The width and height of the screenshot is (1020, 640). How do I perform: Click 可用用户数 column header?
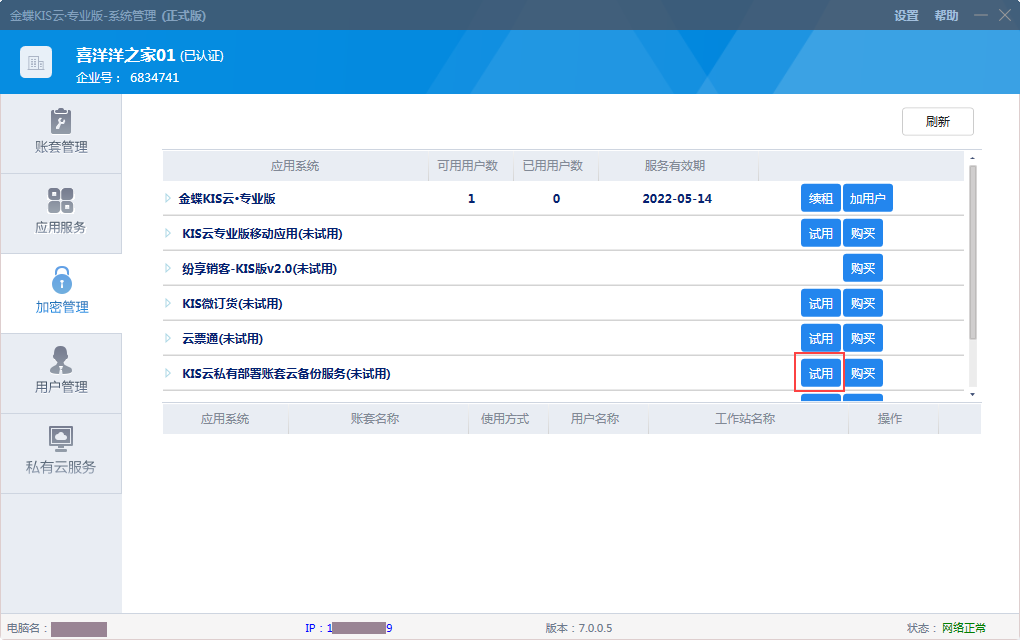(x=467, y=166)
